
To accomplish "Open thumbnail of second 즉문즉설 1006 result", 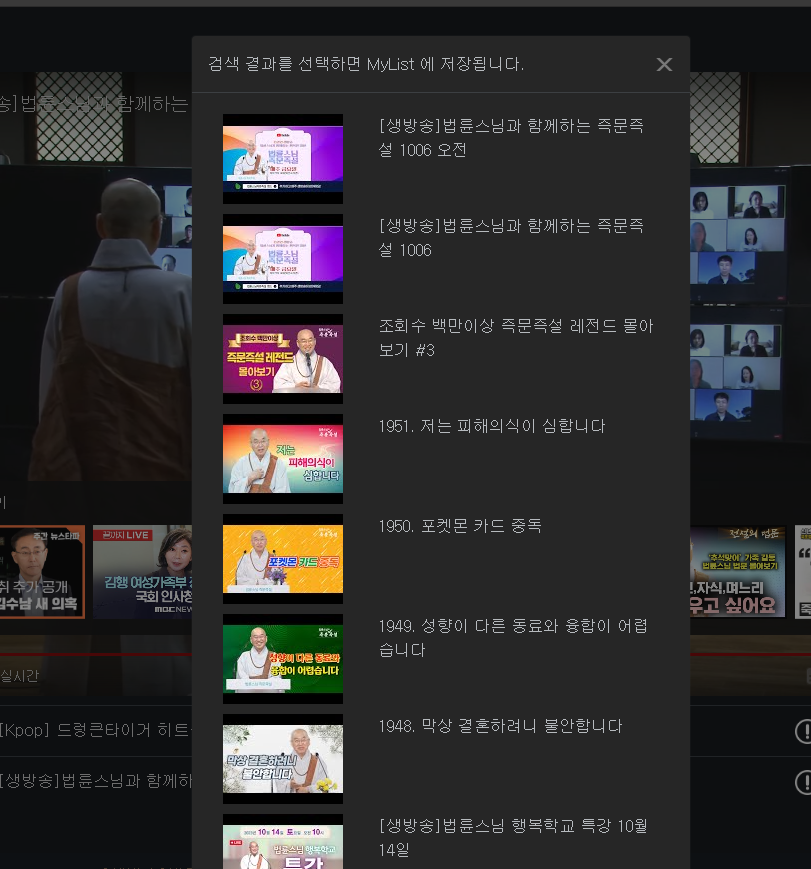I will click(x=283, y=259).
